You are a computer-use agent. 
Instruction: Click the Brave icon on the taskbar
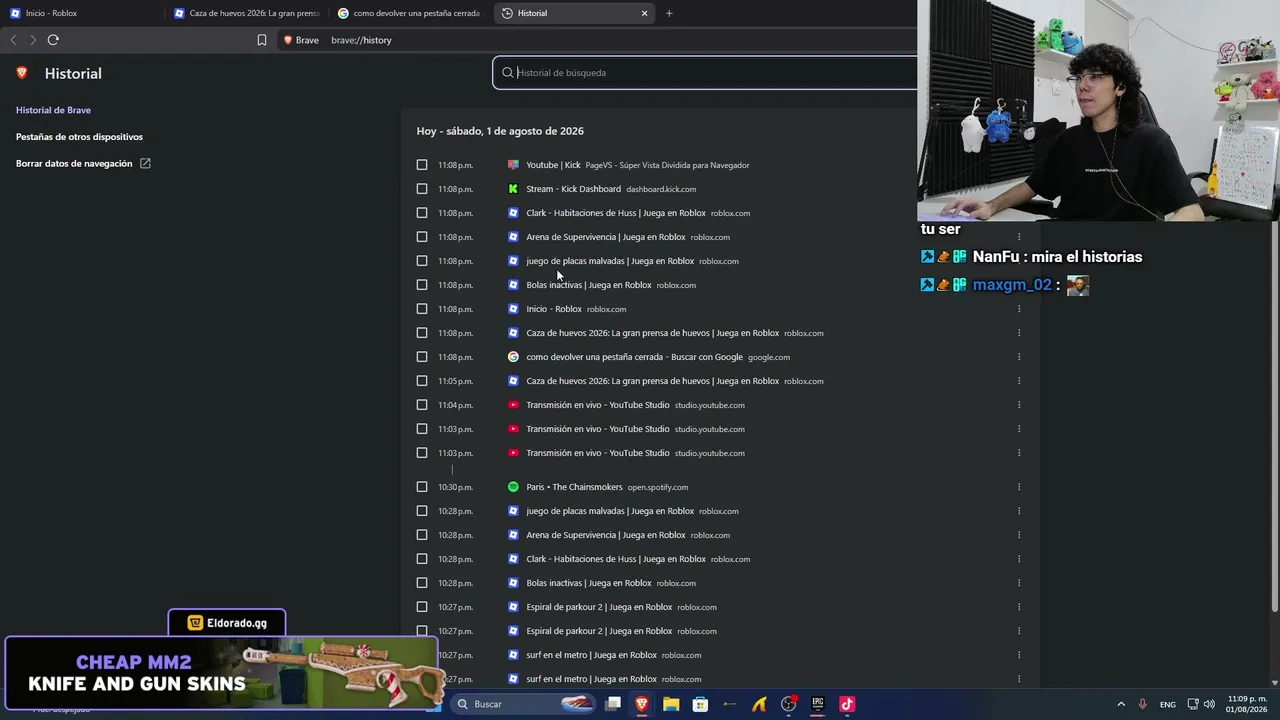[642, 704]
